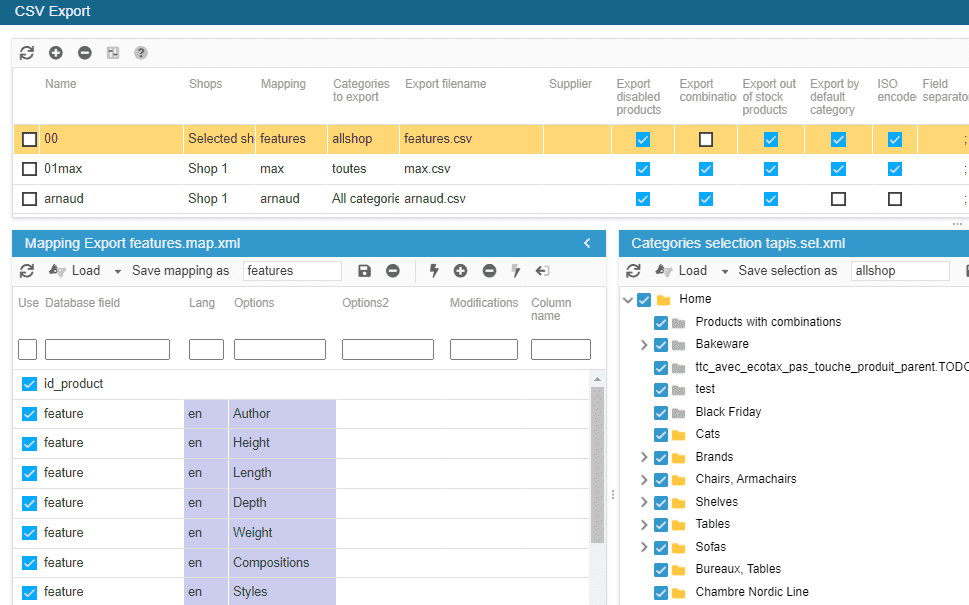Tick the checkbox for the 01max row

(30, 169)
